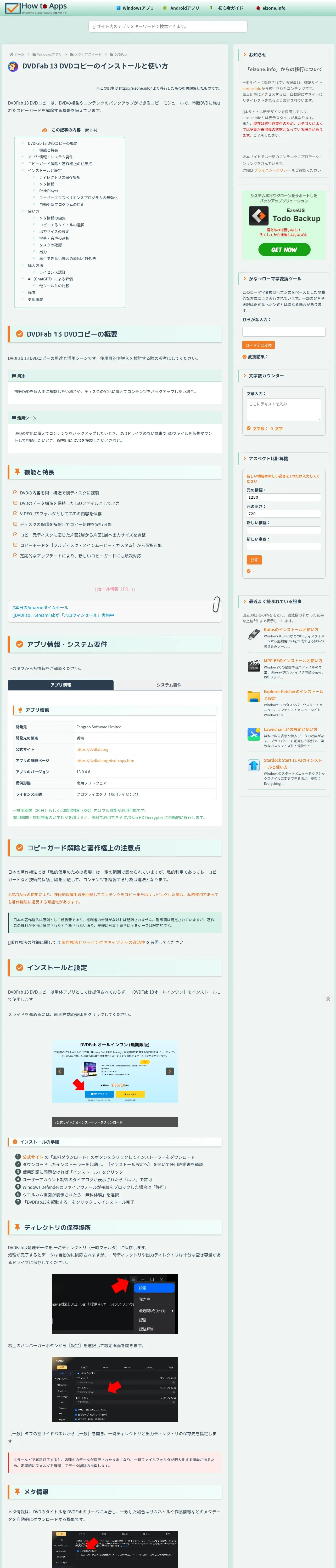This screenshot has height=1568, width=336.
Task: Open the 初心者ガイド menu
Action: click(226, 9)
